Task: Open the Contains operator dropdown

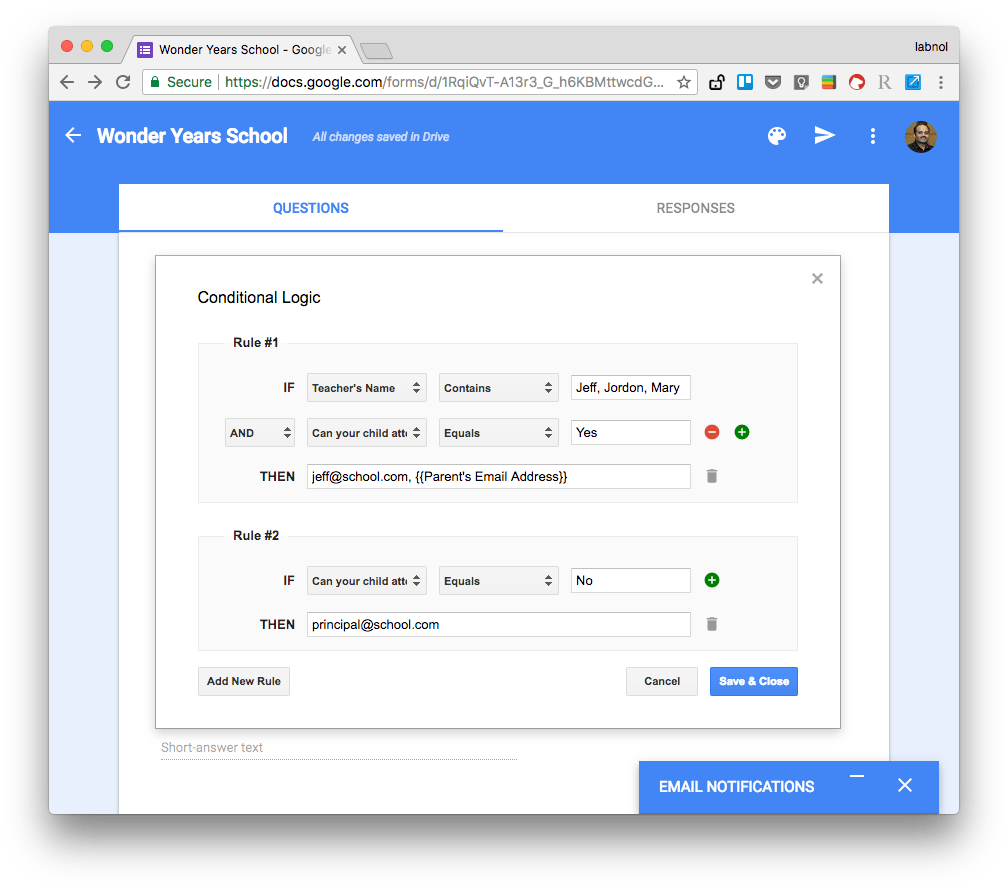Action: click(x=498, y=387)
